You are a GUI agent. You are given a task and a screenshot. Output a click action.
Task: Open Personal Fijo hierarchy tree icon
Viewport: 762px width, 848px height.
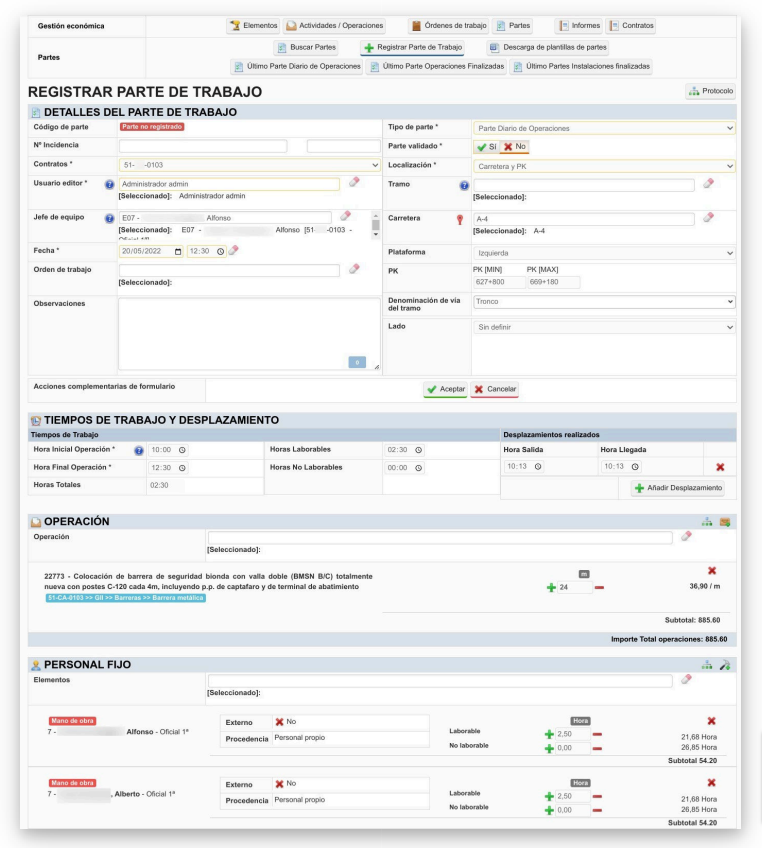(x=707, y=665)
